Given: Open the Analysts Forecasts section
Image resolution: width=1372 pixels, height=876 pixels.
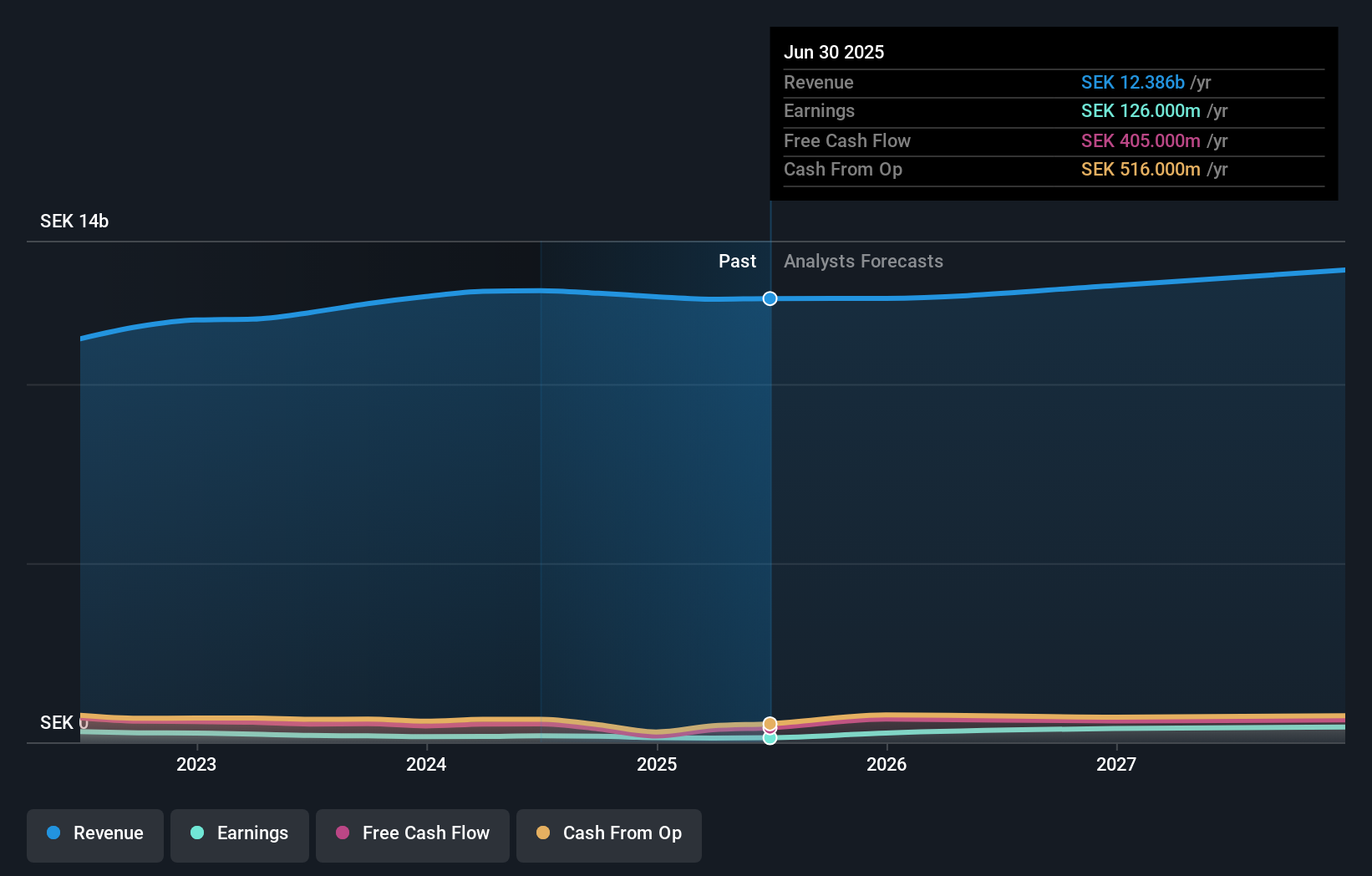Looking at the screenshot, I should (863, 261).
